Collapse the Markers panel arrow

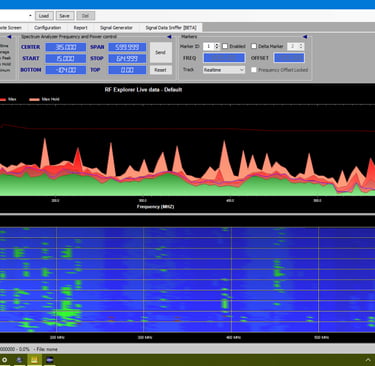305,37
